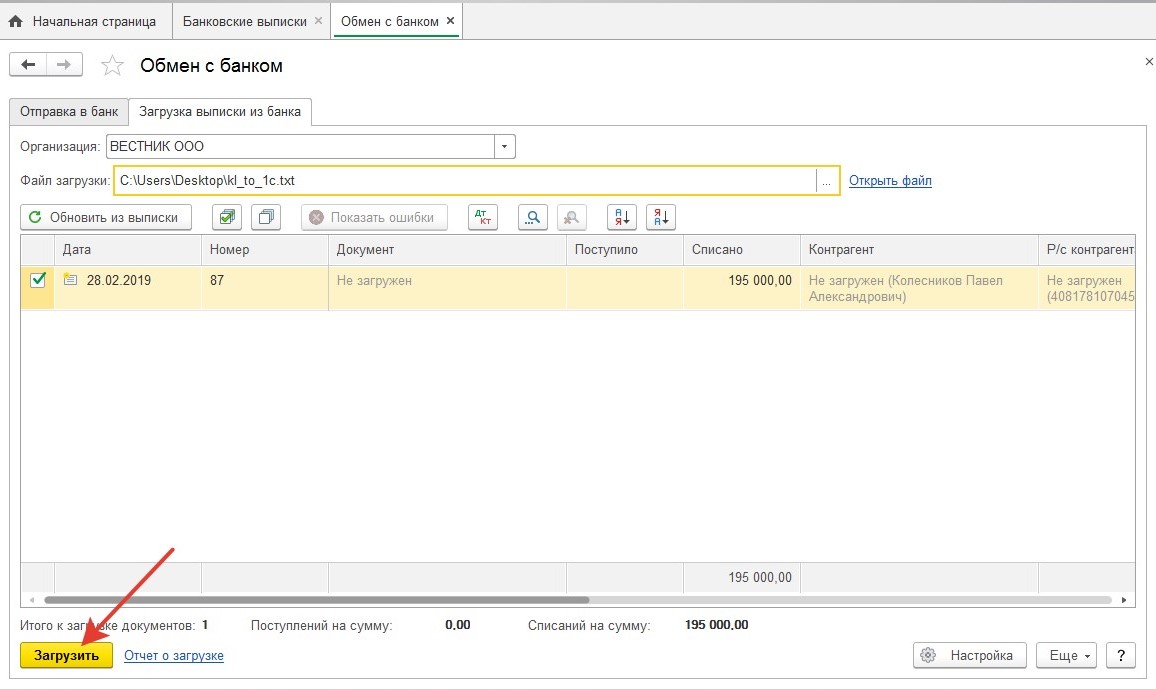Image resolution: width=1156 pixels, height=689 pixels.
Task: Click the find (magnifier) icon
Action: pos(533,217)
